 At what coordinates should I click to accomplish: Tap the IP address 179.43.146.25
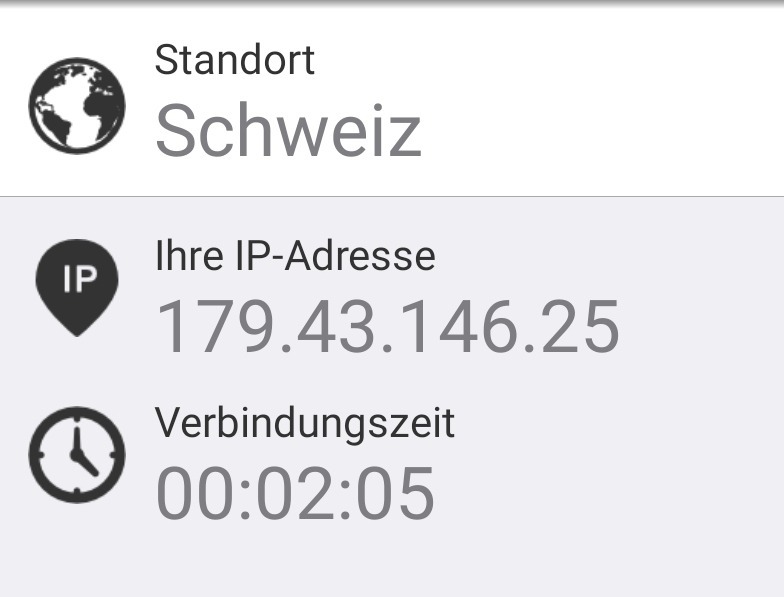[388, 326]
